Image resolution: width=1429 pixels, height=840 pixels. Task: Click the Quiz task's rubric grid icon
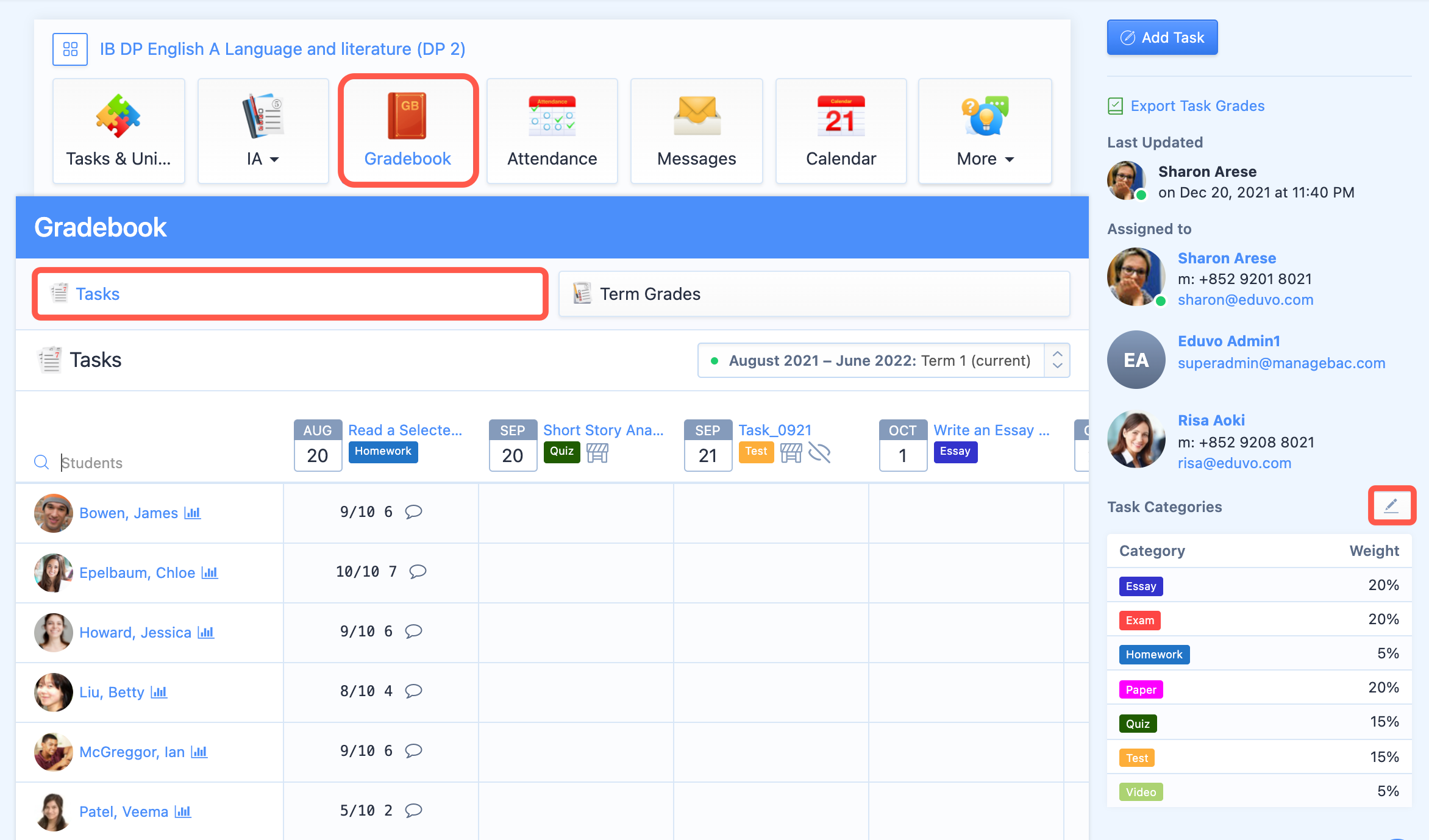click(x=597, y=452)
